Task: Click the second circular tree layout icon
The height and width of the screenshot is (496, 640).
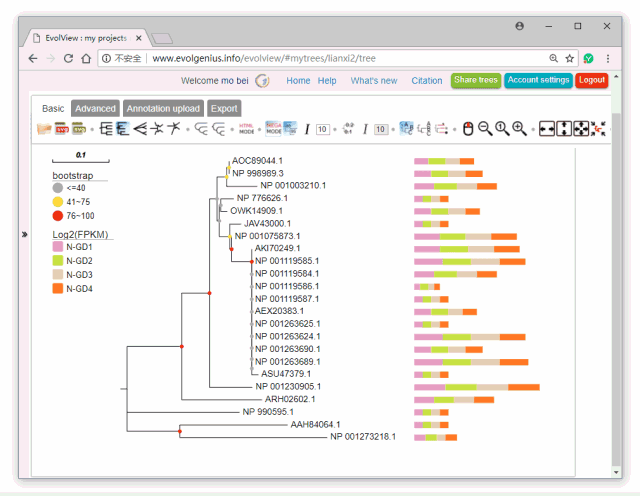Action: point(219,129)
